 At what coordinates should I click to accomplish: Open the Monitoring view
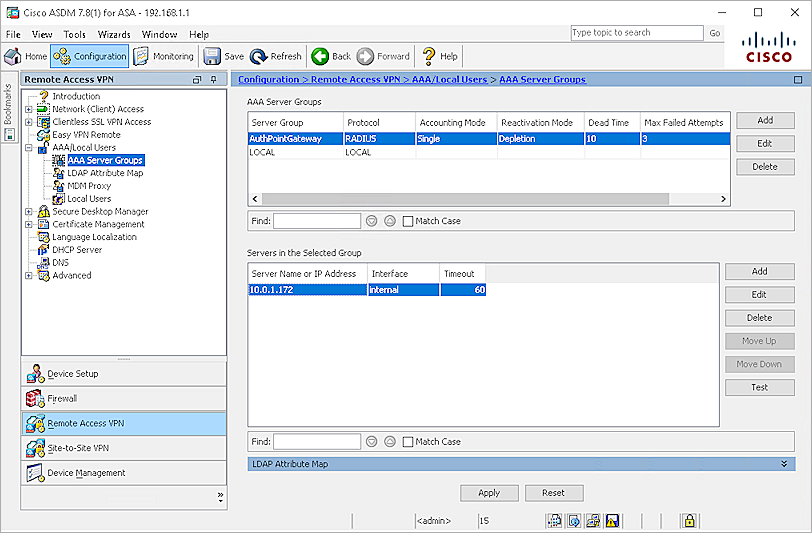pos(164,57)
